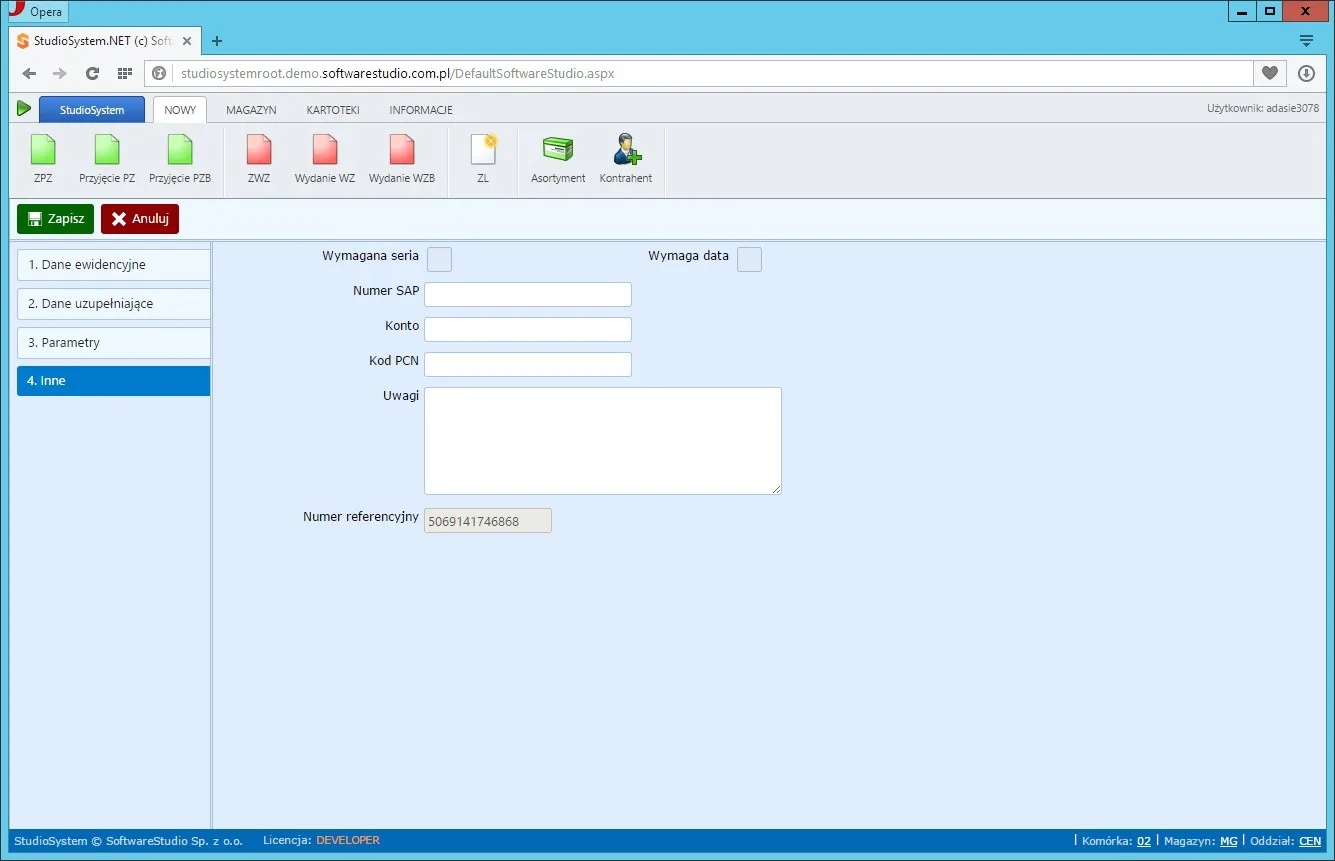
Task: Open the Przyjęcie PZ icon
Action: [107, 150]
